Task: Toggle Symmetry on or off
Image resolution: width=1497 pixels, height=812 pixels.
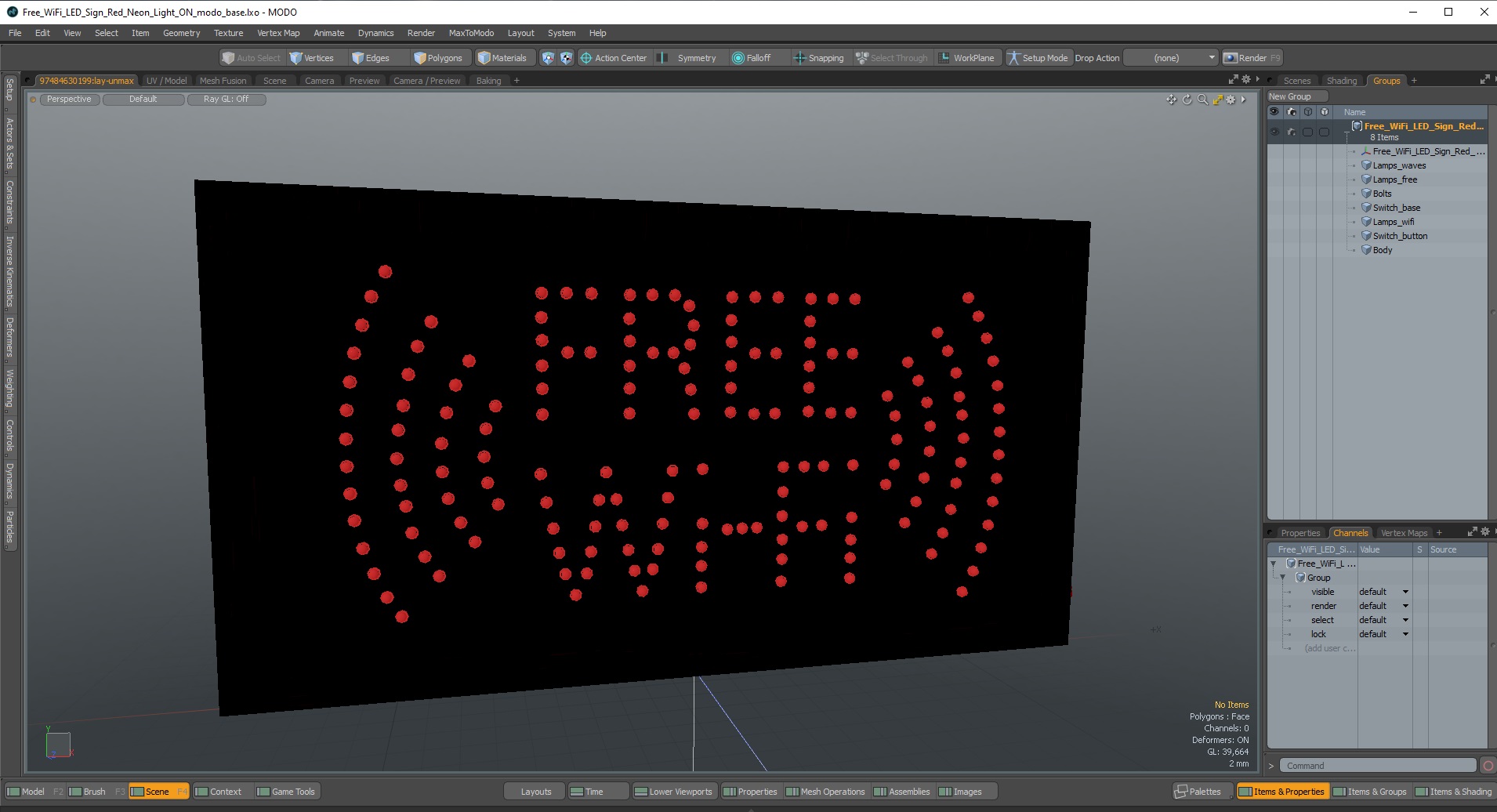Action: (687, 58)
